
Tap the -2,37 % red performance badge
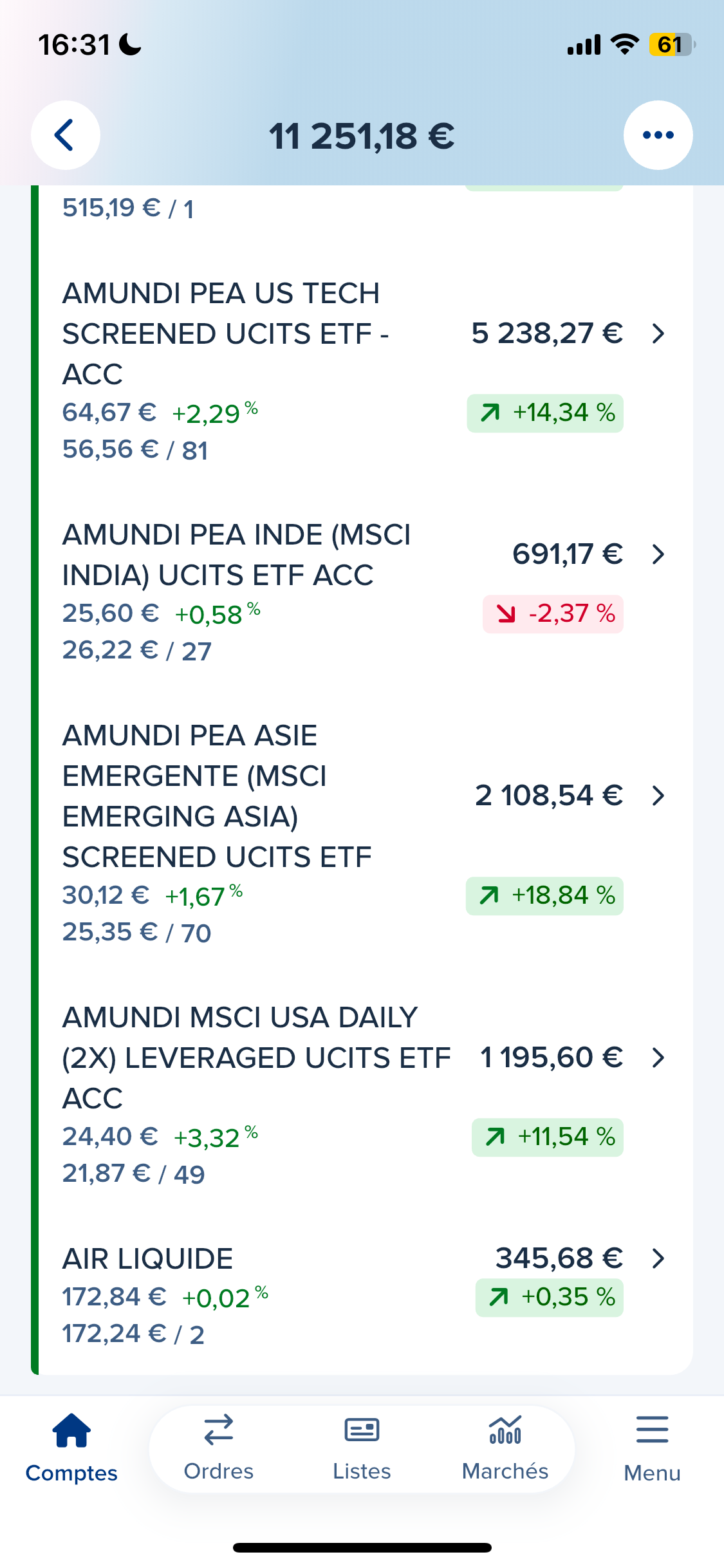click(x=553, y=614)
